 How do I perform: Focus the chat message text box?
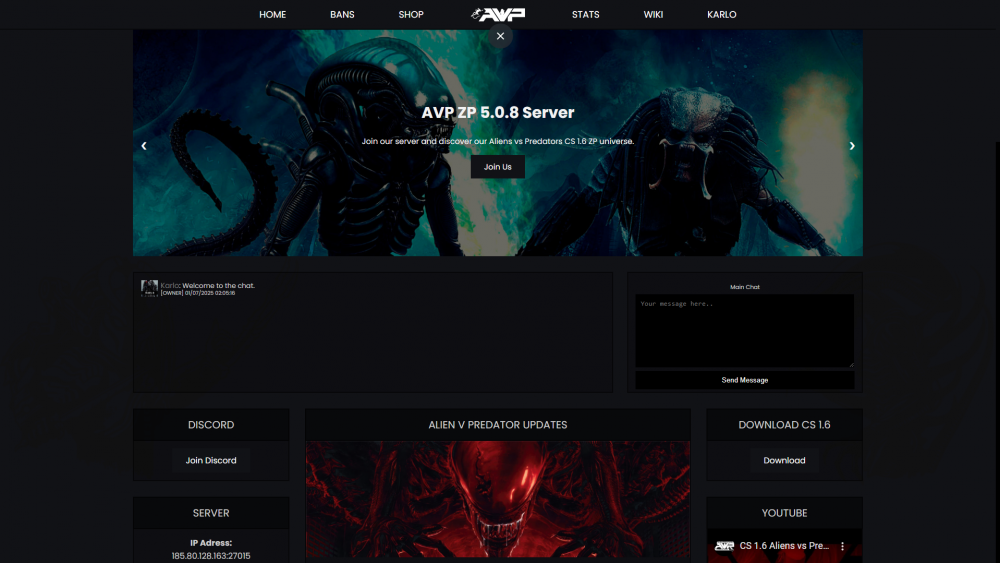coord(744,330)
